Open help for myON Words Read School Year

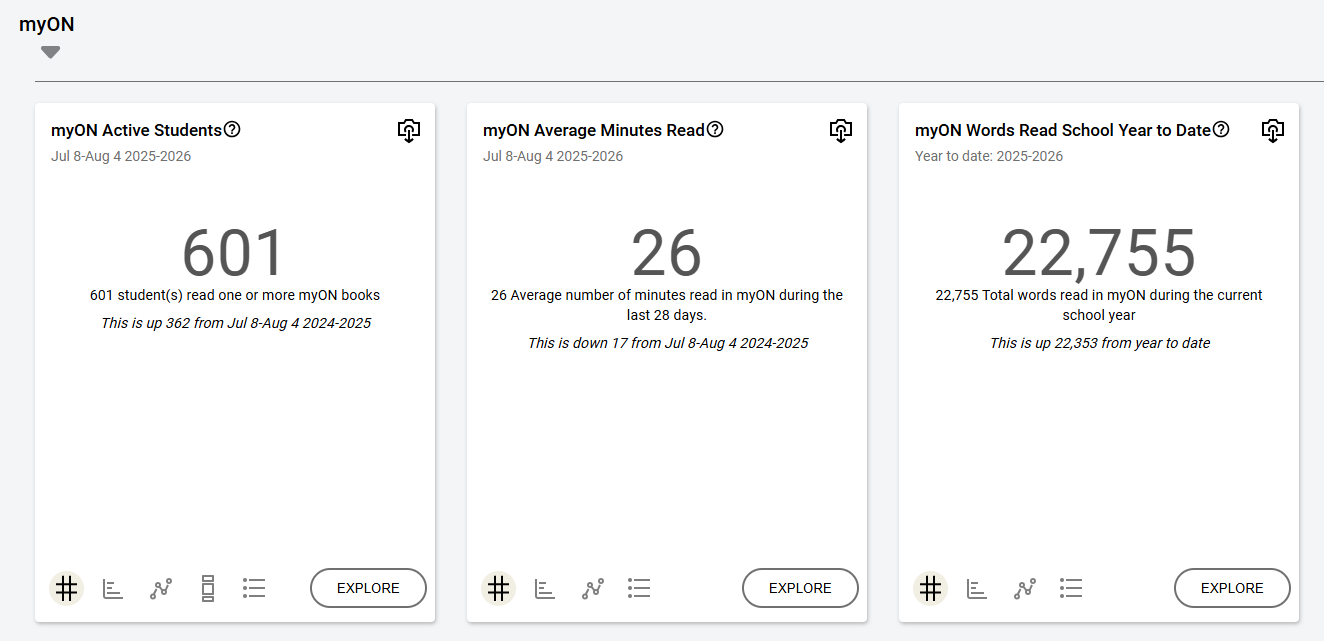click(x=1221, y=129)
